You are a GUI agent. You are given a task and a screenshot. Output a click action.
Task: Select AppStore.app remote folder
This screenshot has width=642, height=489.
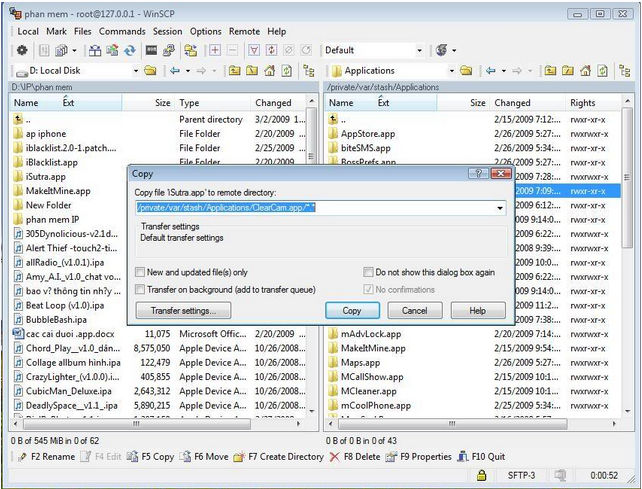click(x=368, y=134)
